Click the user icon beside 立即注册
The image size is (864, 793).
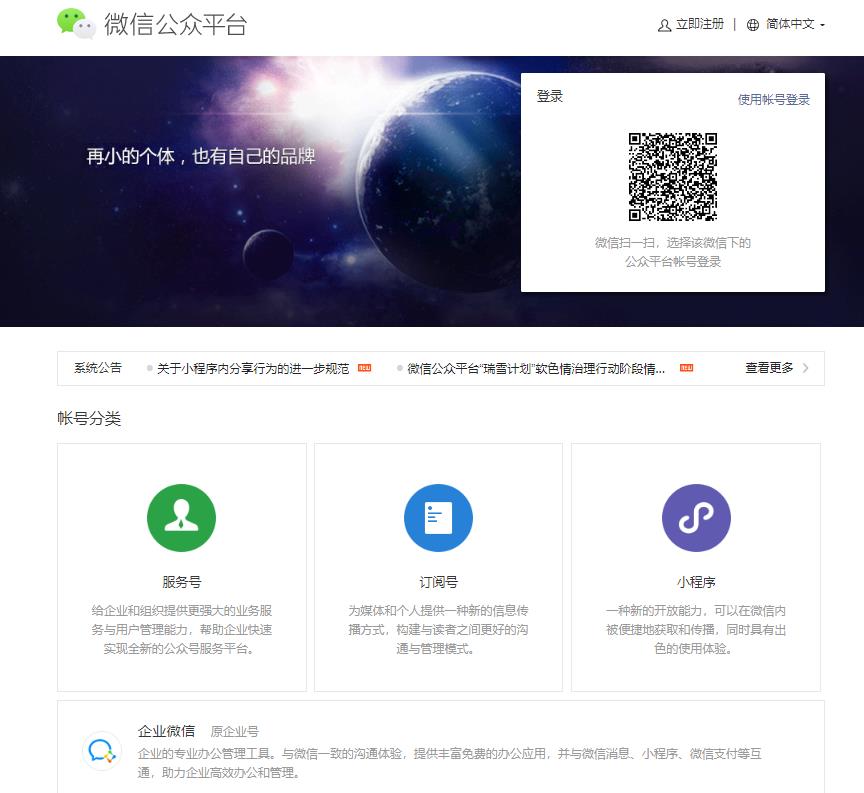[x=664, y=25]
